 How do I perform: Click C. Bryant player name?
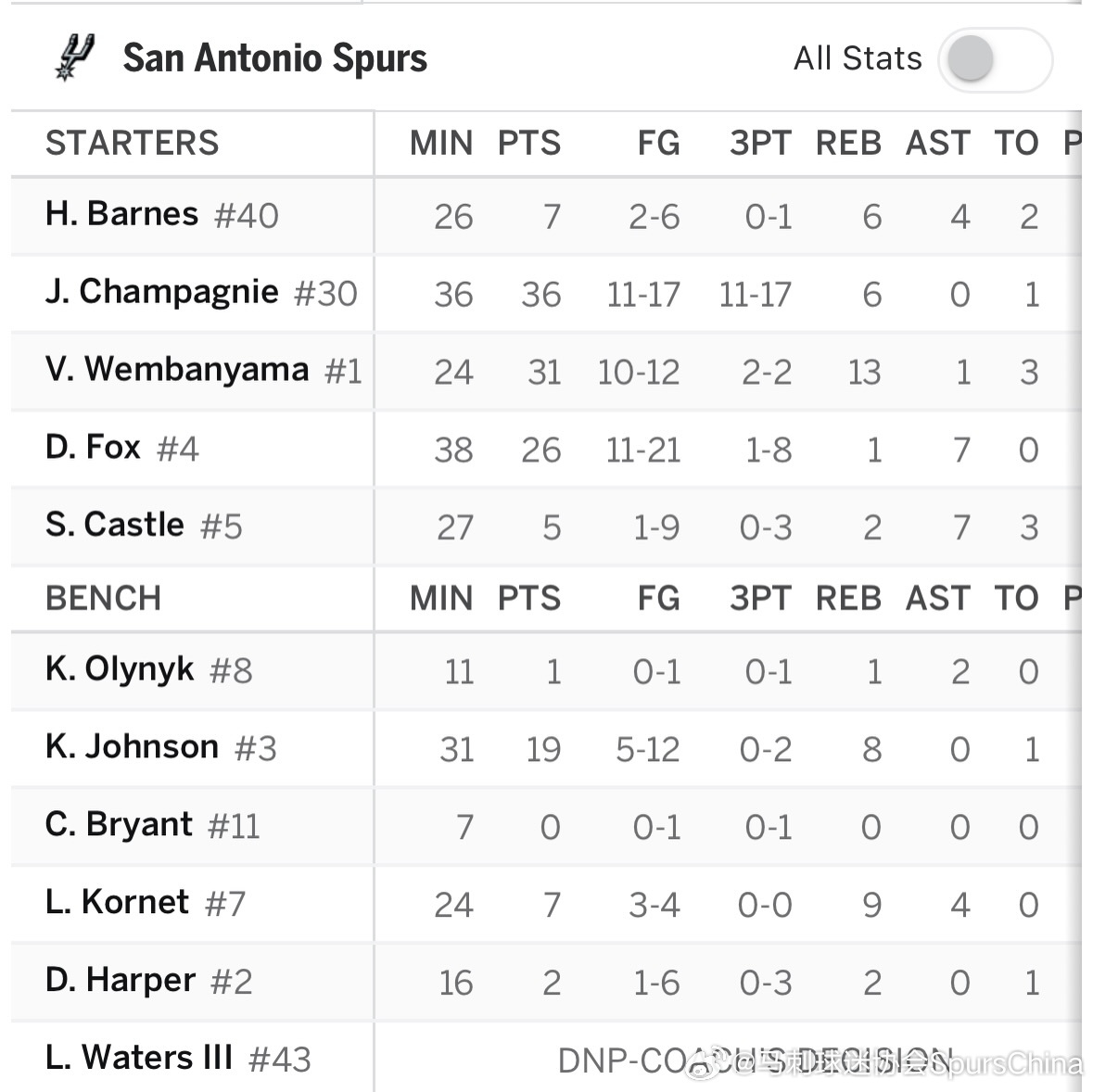119,825
